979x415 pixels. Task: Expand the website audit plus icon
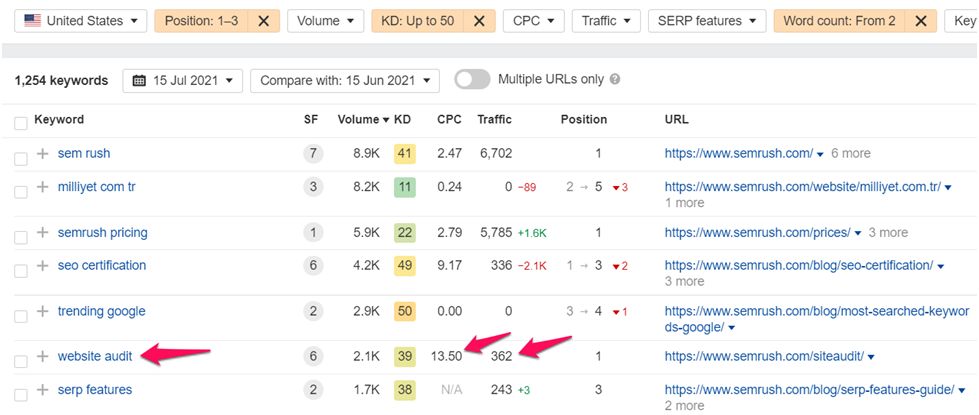pos(42,356)
